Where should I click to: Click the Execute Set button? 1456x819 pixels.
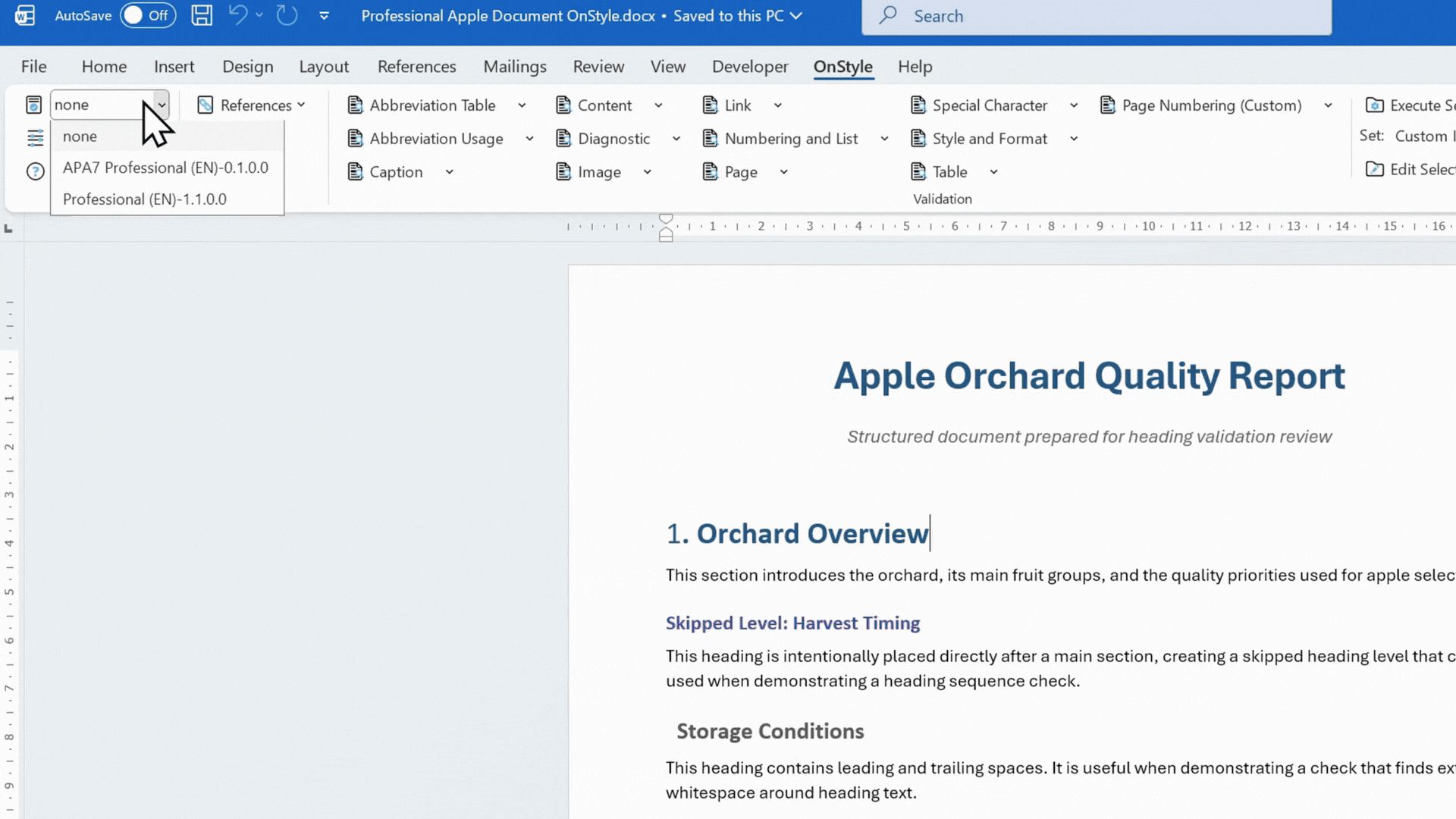click(x=1410, y=105)
